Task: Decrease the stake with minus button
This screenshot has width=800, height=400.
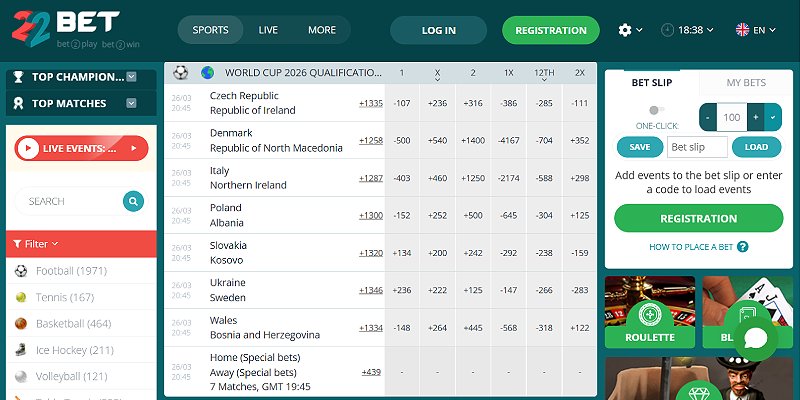Action: [708, 117]
